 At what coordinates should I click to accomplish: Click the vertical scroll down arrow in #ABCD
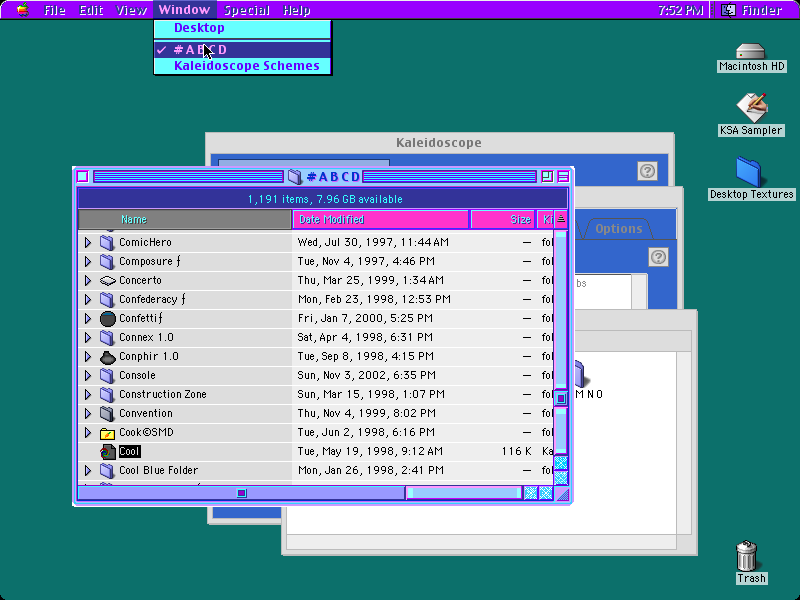click(561, 478)
